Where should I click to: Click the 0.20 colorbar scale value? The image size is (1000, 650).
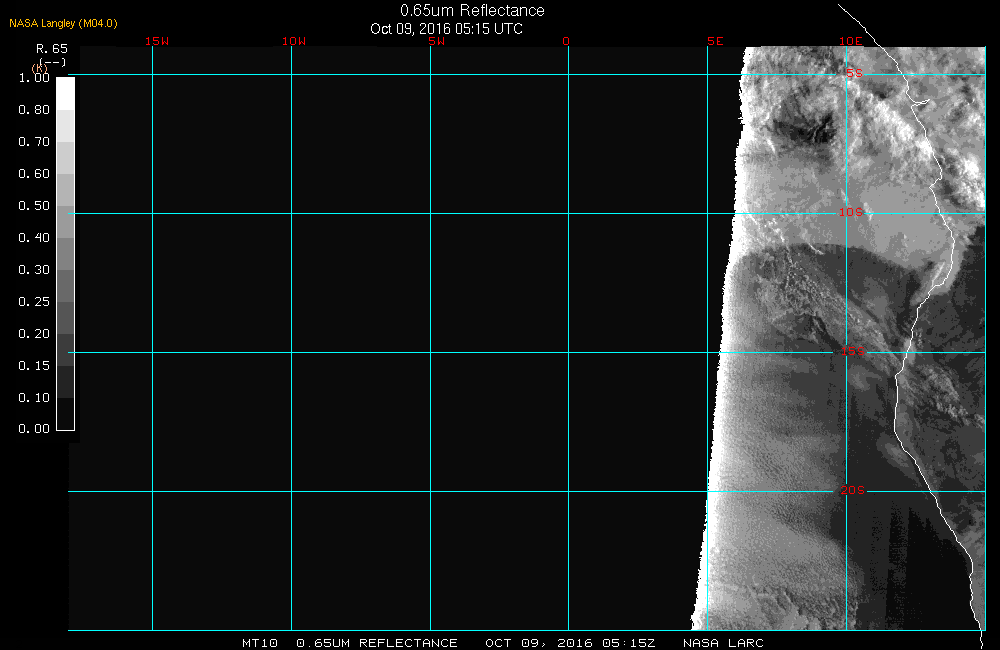(x=34, y=333)
